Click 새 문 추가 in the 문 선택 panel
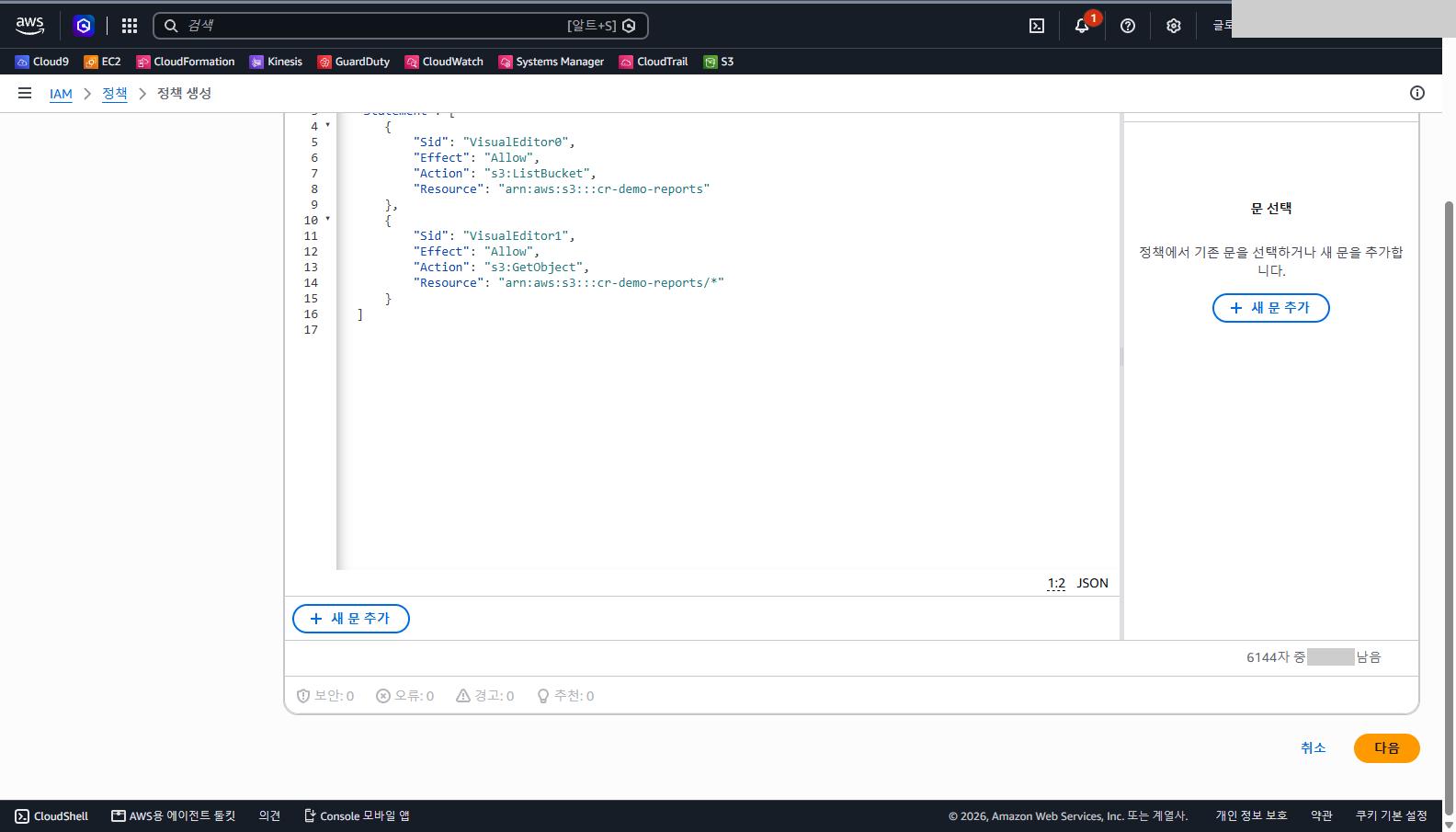This screenshot has height=832, width=1456. point(1271,308)
